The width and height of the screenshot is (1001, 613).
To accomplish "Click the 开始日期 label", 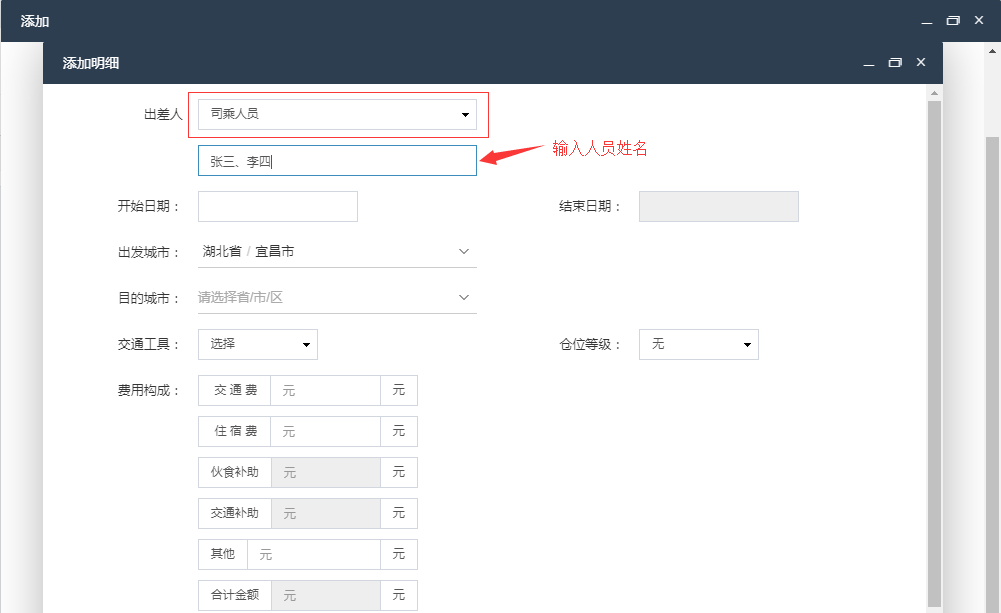I will [x=148, y=206].
